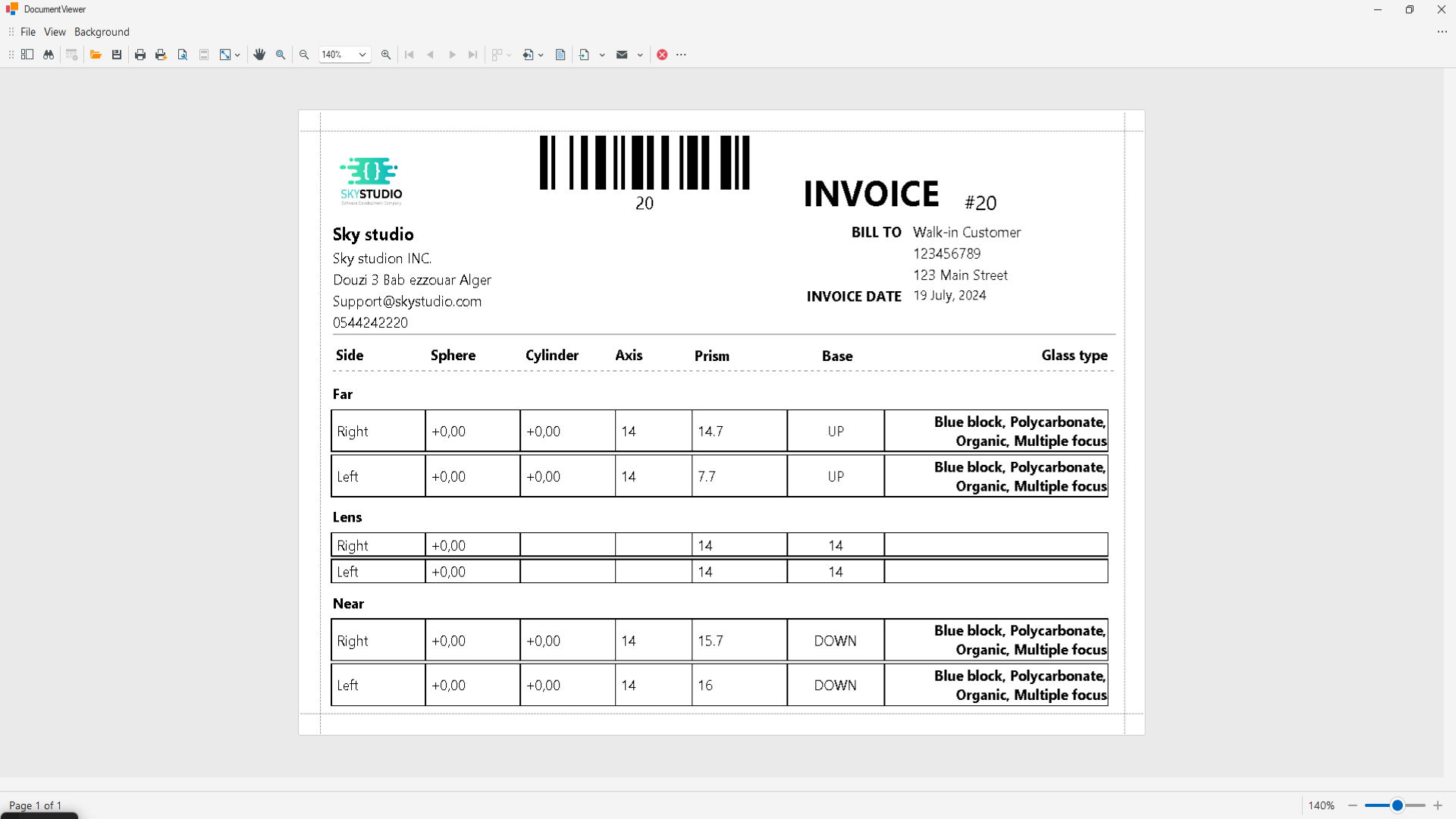1456x819 pixels.
Task: Click the binoculars search icon
Action: pos(49,55)
